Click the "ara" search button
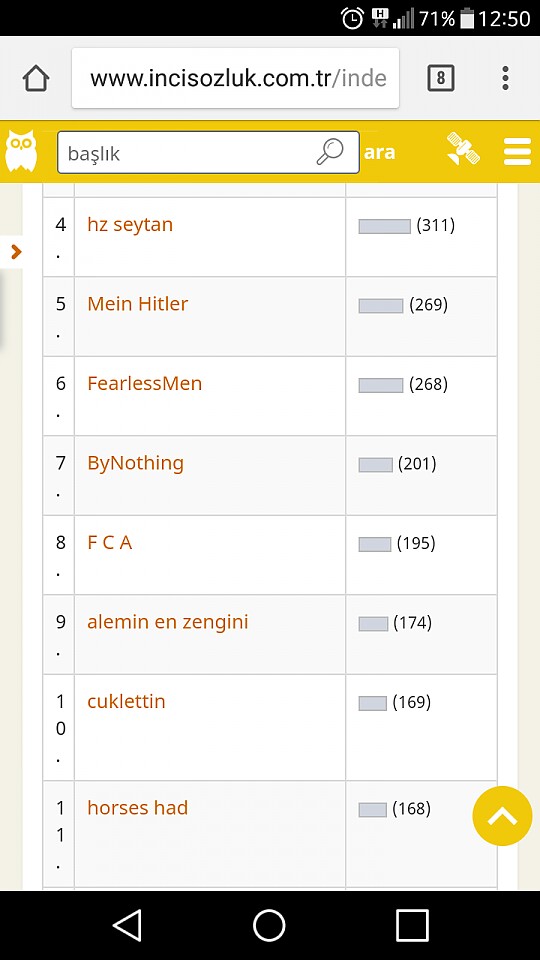The image size is (540, 960). [x=380, y=152]
